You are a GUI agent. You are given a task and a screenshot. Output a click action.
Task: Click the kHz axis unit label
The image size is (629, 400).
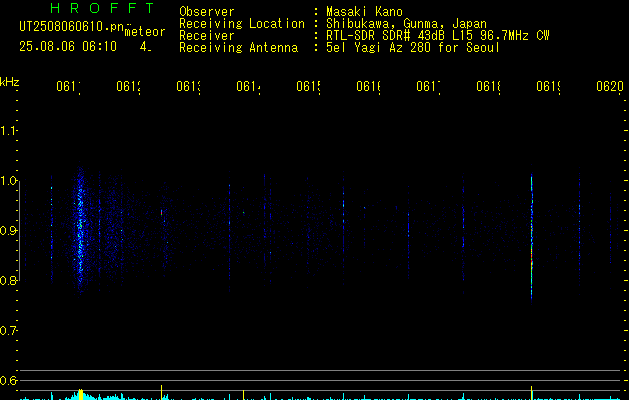tap(9, 82)
